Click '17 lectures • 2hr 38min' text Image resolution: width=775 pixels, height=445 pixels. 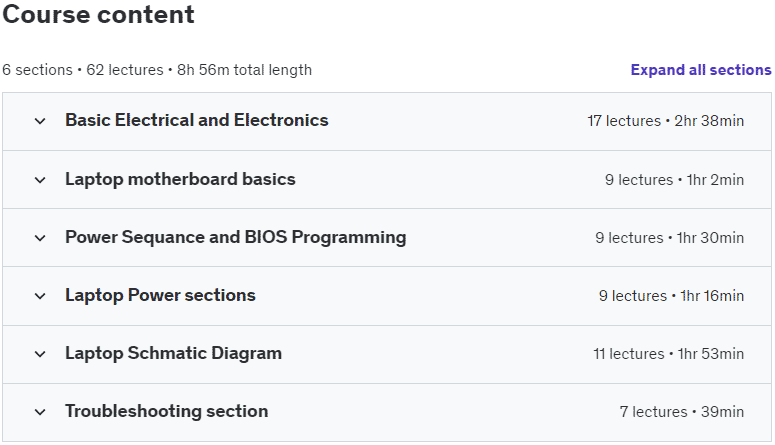[x=665, y=121]
